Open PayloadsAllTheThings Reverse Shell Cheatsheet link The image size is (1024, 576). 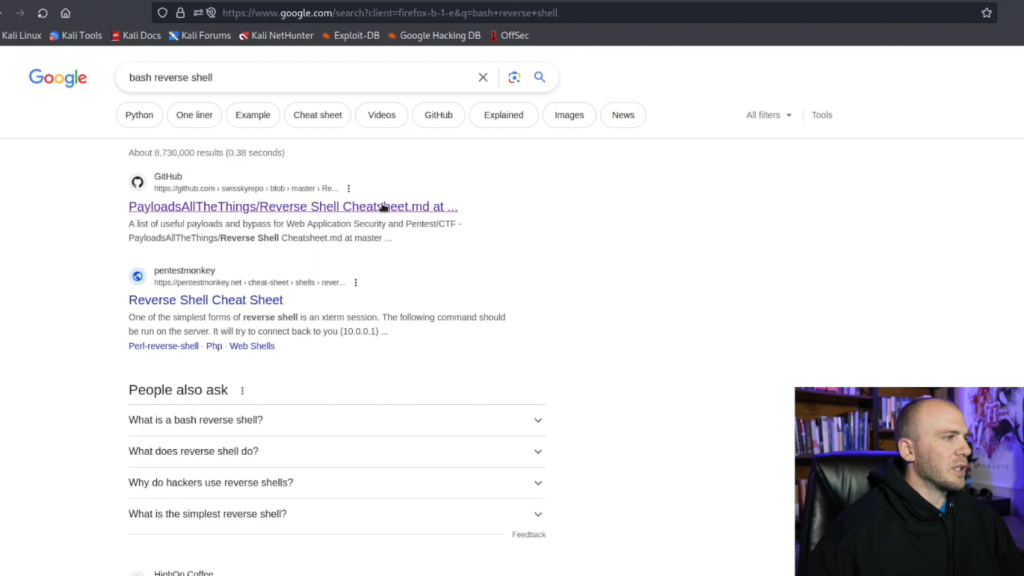pyautogui.click(x=293, y=206)
